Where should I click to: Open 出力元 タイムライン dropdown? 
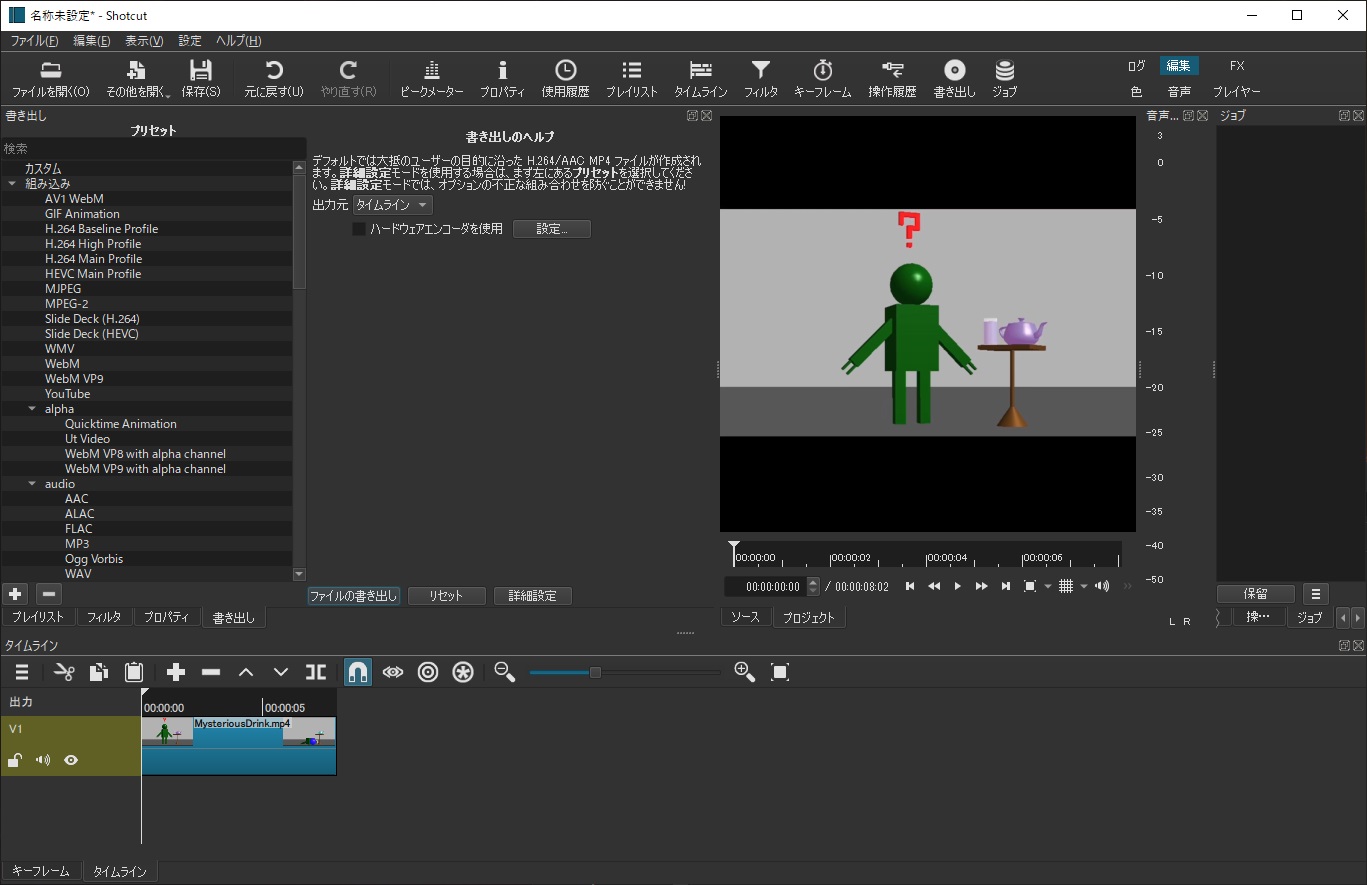[x=393, y=205]
